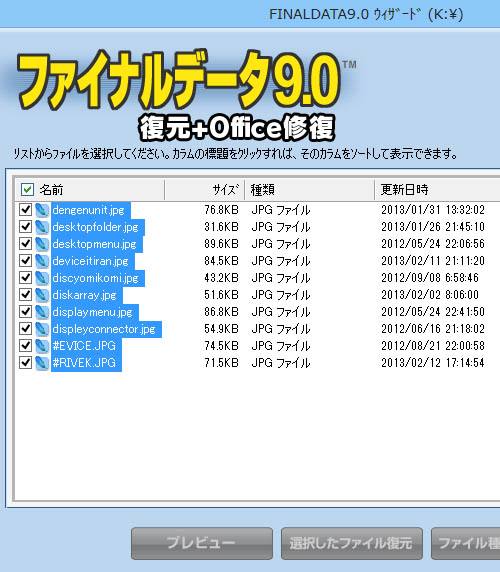Select the file icon of diskarray.jpg
The image size is (500, 572).
click(42, 295)
